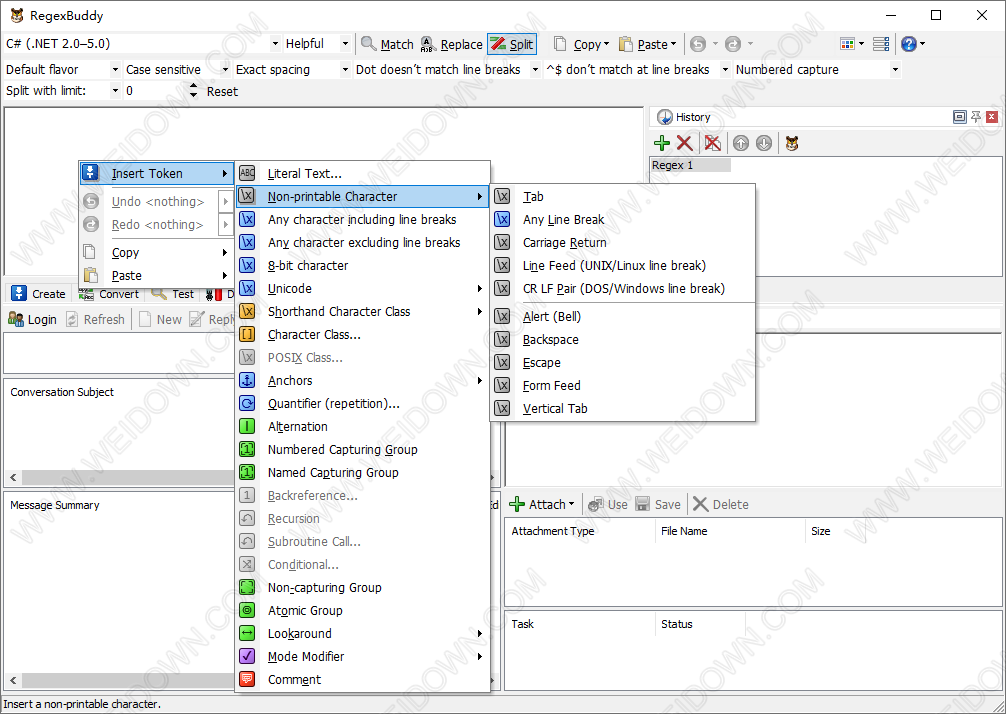This screenshot has height=714, width=1006.
Task: Click the delete all regexes icon in History
Action: [712, 143]
